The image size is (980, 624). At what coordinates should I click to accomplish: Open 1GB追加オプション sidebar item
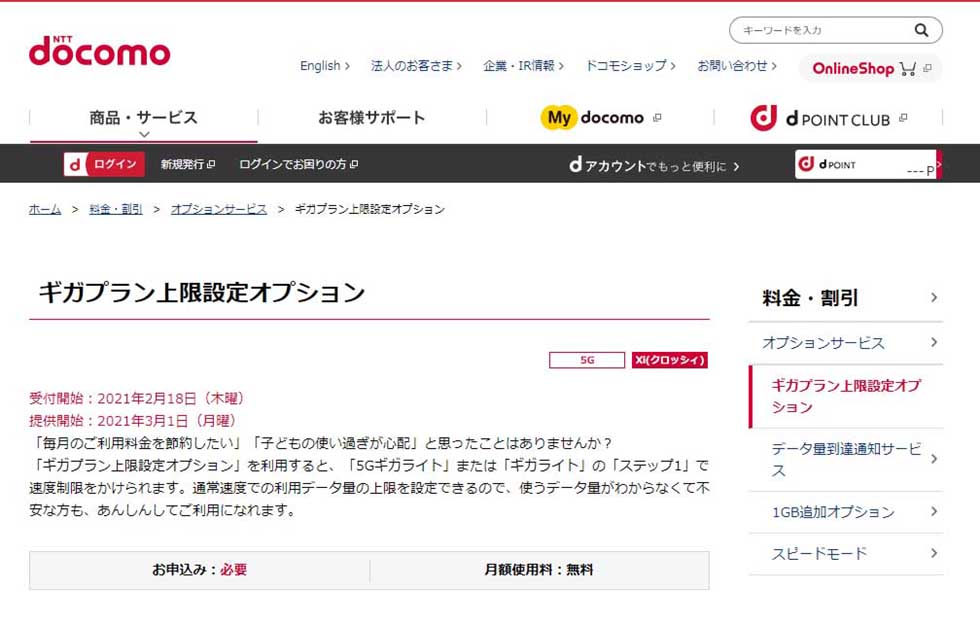click(x=846, y=512)
